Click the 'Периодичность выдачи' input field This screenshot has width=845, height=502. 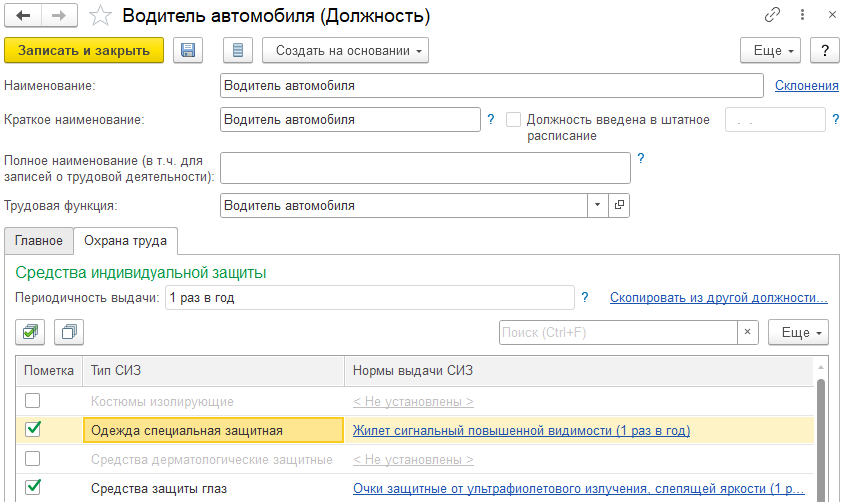369,298
